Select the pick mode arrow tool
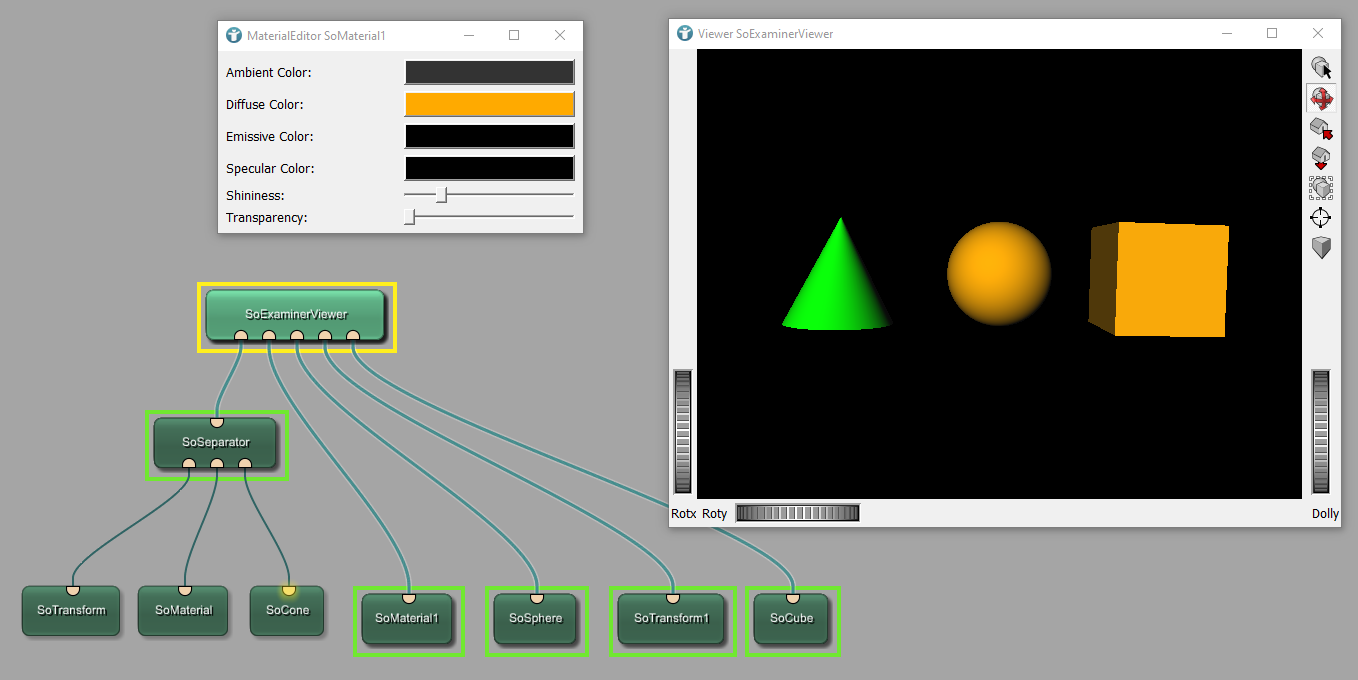 coord(1321,68)
